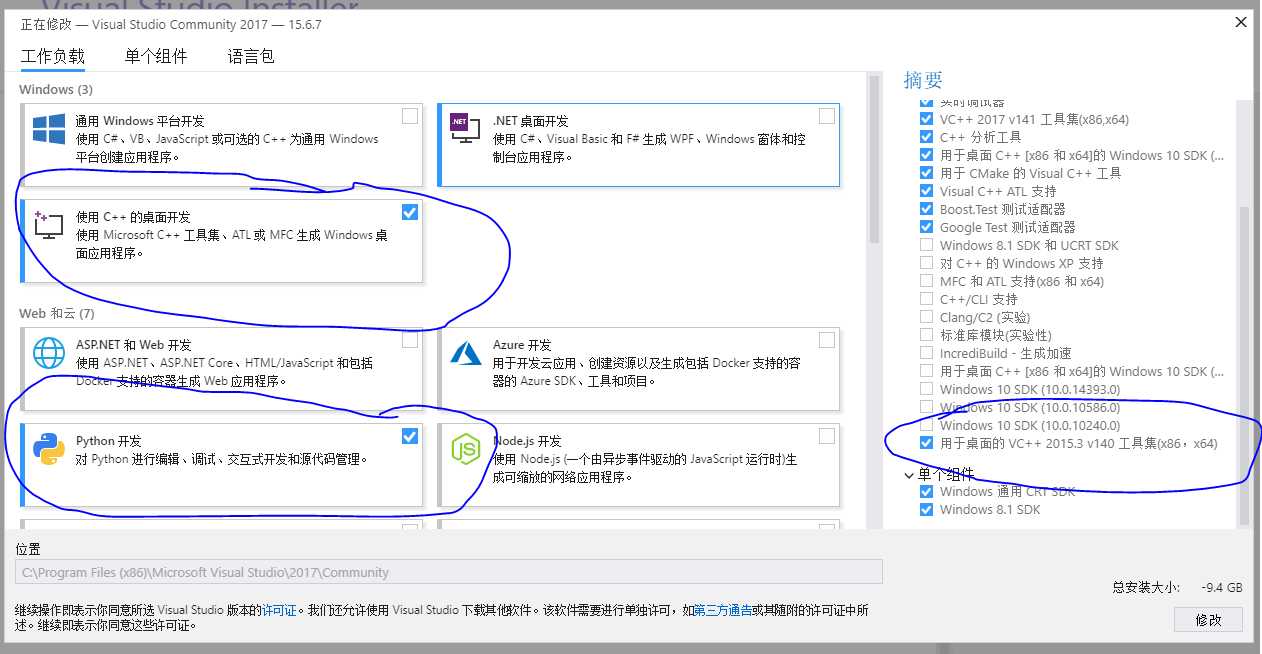The height and width of the screenshot is (654, 1262).
Task: Click the Azure 开发 logo icon
Action: [466, 353]
